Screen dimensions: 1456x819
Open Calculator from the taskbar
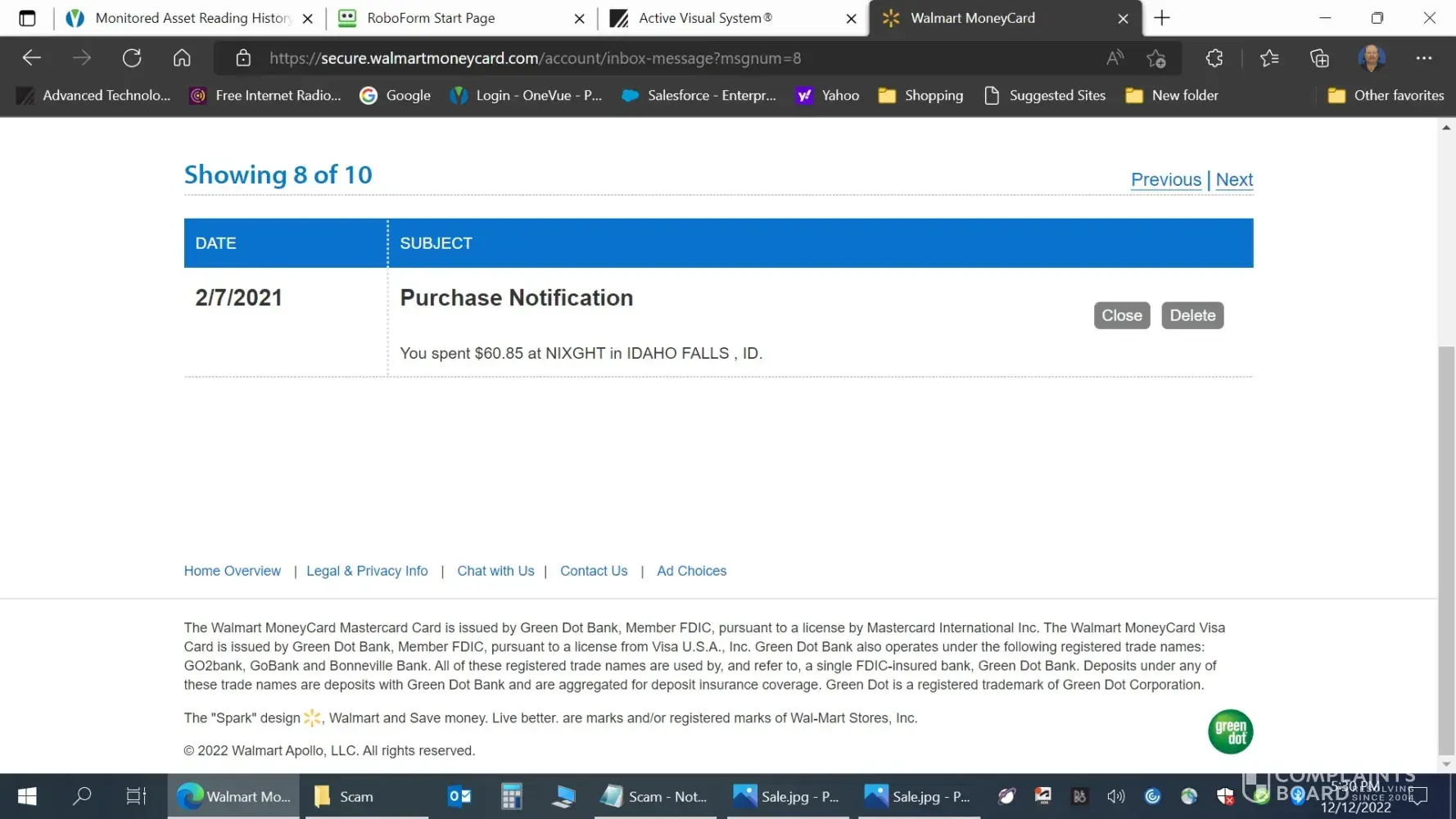point(512,796)
